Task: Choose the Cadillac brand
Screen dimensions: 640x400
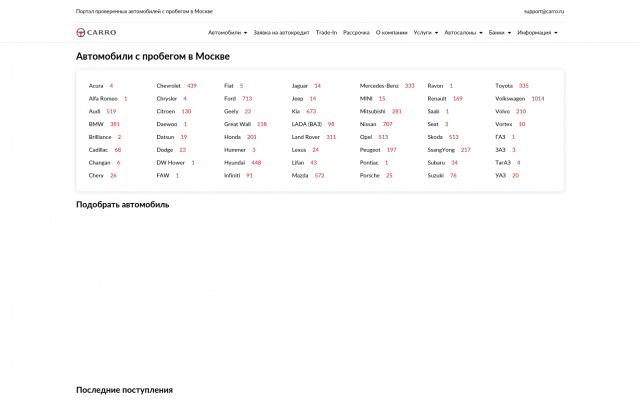Action: 98,150
